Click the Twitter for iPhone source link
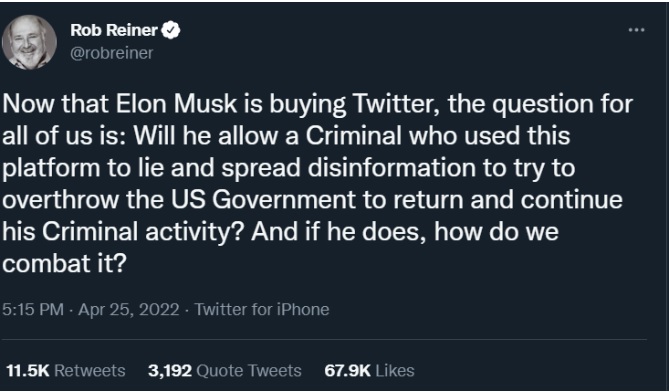Image resolution: width=669 pixels, height=392 pixels. click(x=262, y=309)
